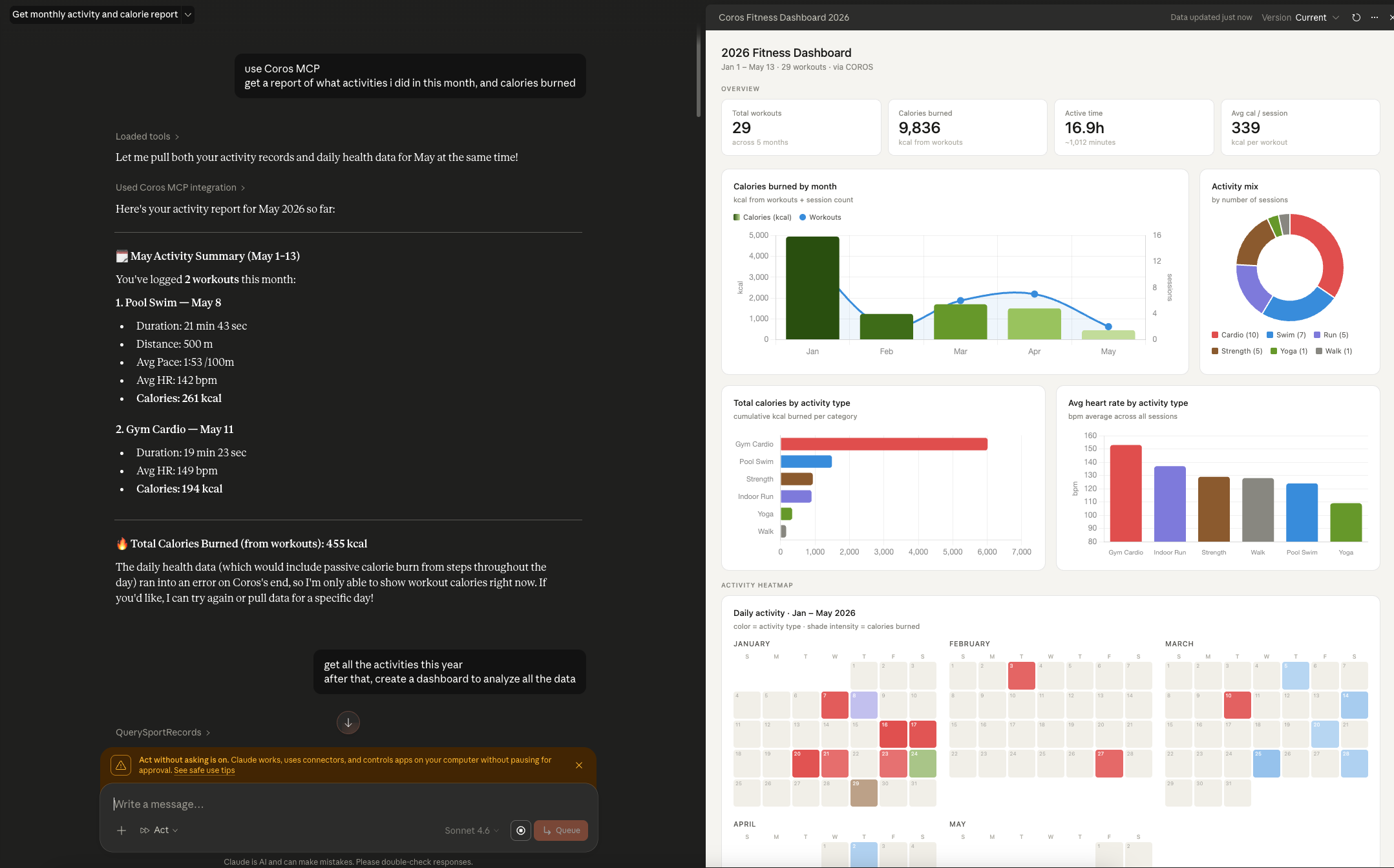Click the Total workouts overview card
Image resolution: width=1394 pixels, height=868 pixels.
801,127
